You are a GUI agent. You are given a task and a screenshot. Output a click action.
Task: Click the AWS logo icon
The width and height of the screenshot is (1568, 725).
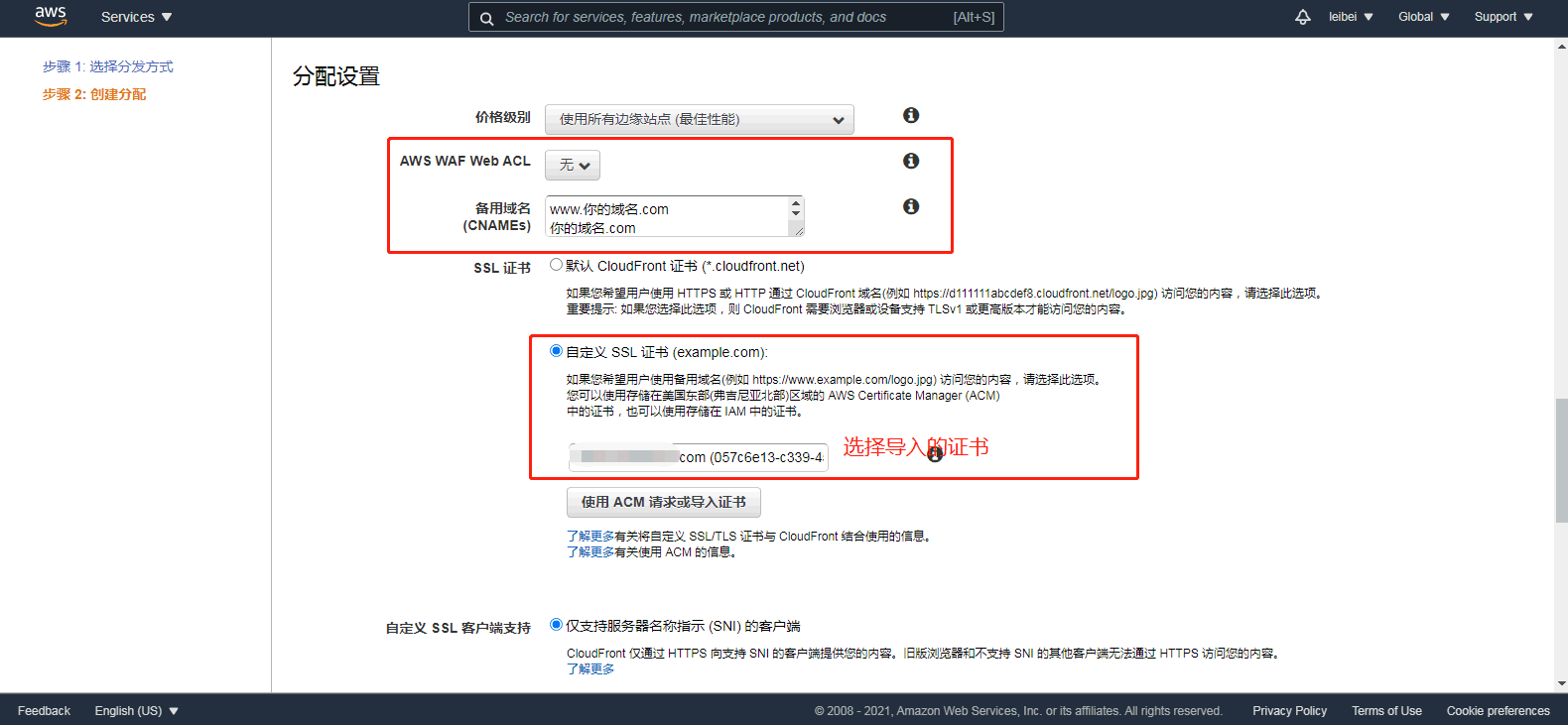click(x=51, y=17)
